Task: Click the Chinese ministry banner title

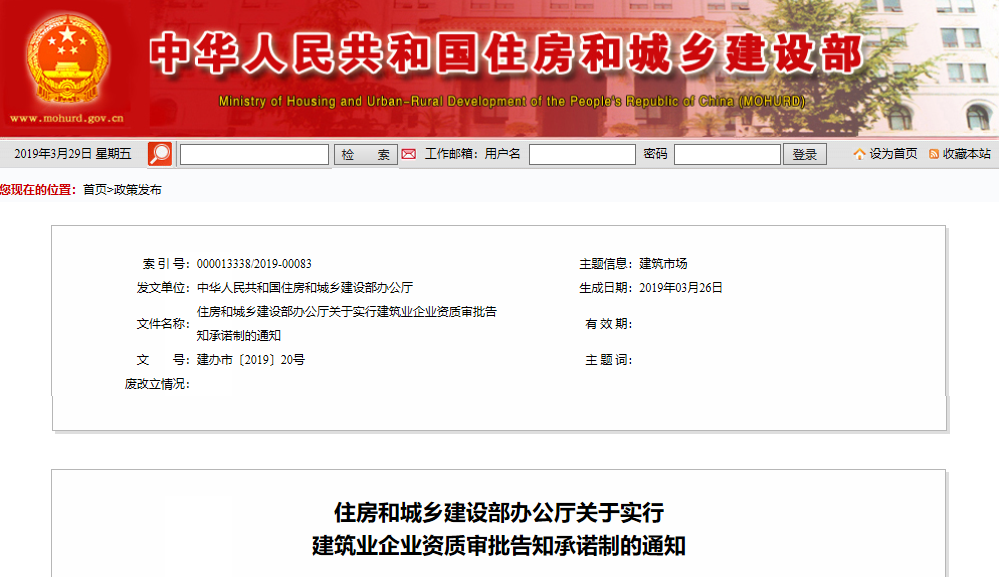Action: coord(506,54)
